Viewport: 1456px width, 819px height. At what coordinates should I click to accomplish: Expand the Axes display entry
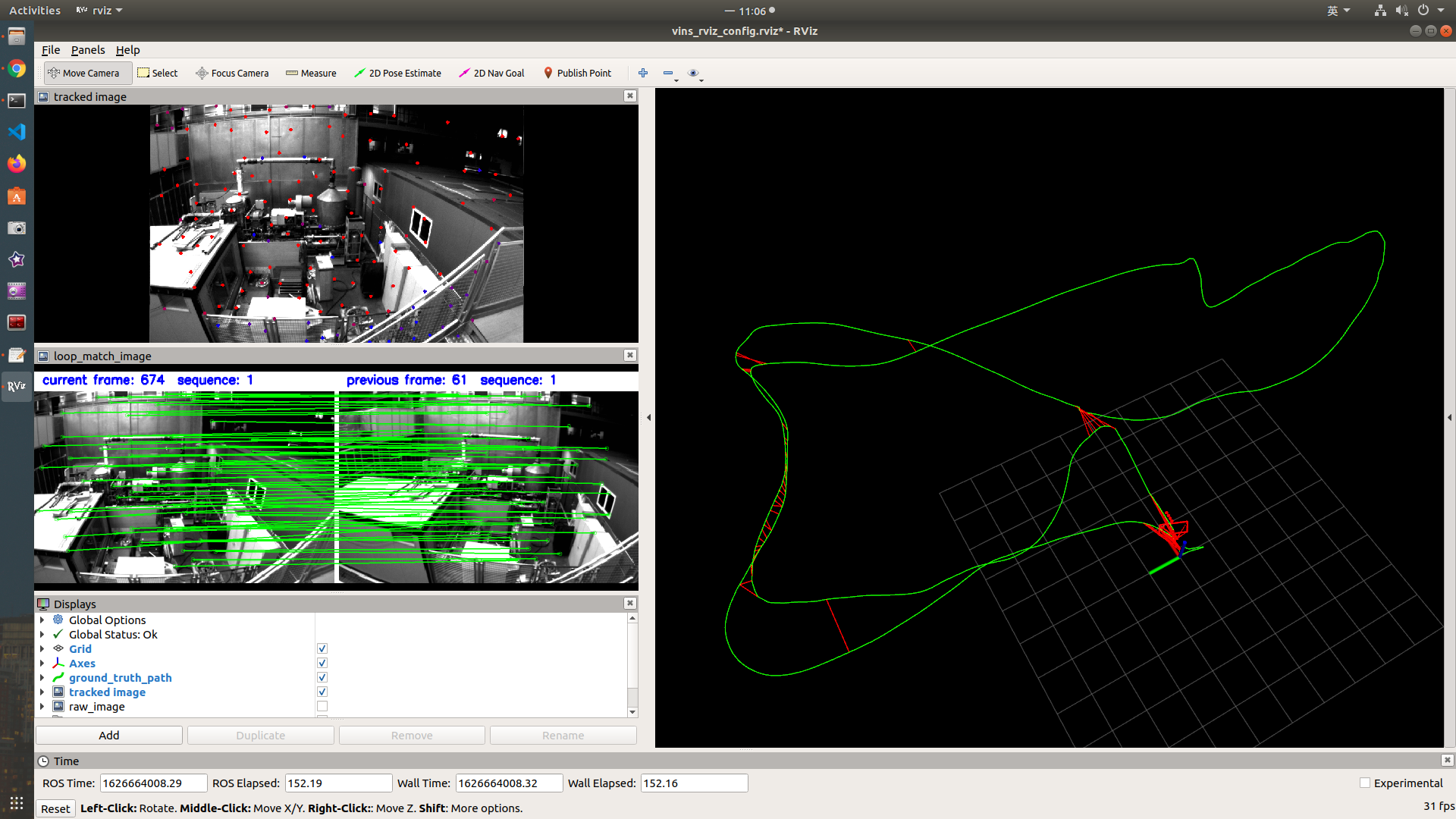coord(42,663)
